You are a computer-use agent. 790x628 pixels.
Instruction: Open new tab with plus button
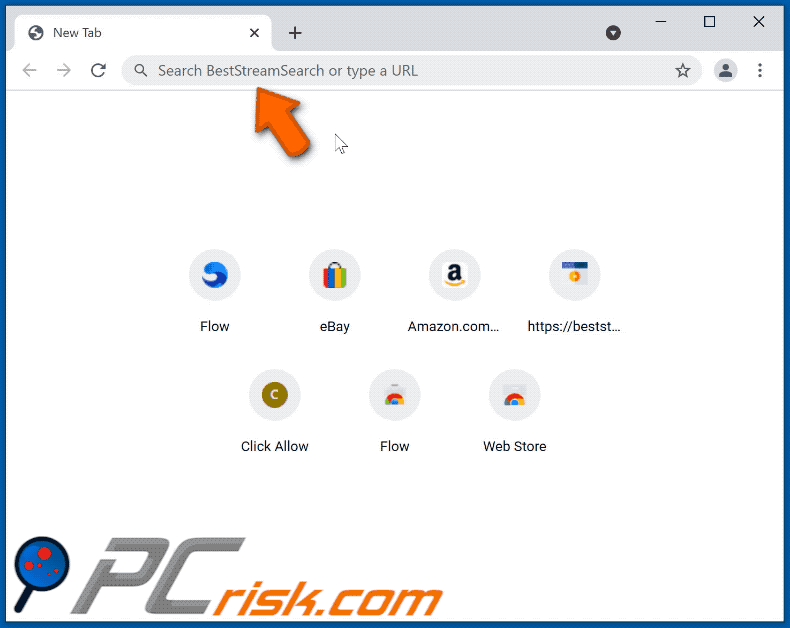pyautogui.click(x=295, y=33)
